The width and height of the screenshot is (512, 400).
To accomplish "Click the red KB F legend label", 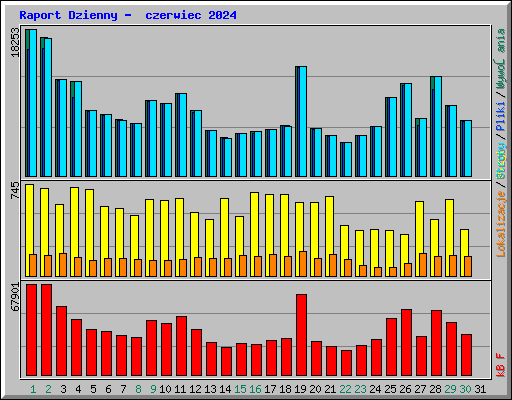I will (501, 365).
